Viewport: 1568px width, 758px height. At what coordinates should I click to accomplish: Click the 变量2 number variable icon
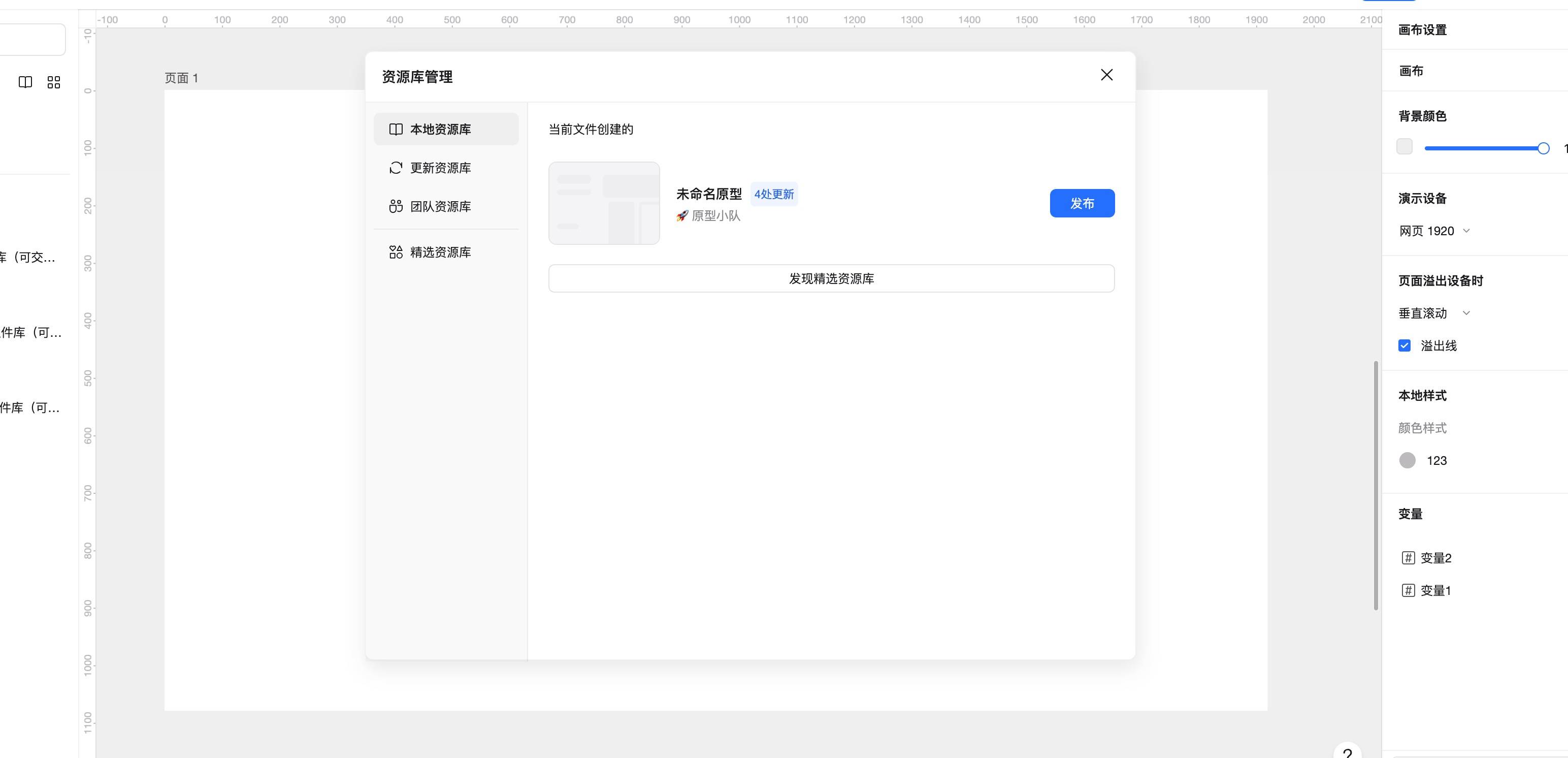1408,558
